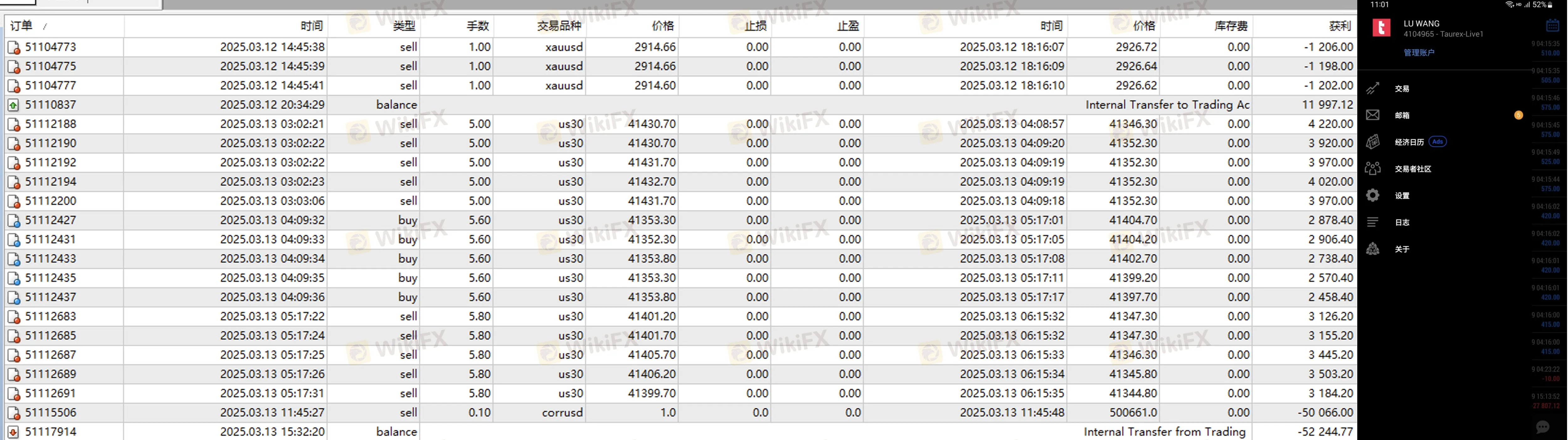The width and height of the screenshot is (1568, 440).
Task: Open the 交易 trade chart icon
Action: [1373, 88]
